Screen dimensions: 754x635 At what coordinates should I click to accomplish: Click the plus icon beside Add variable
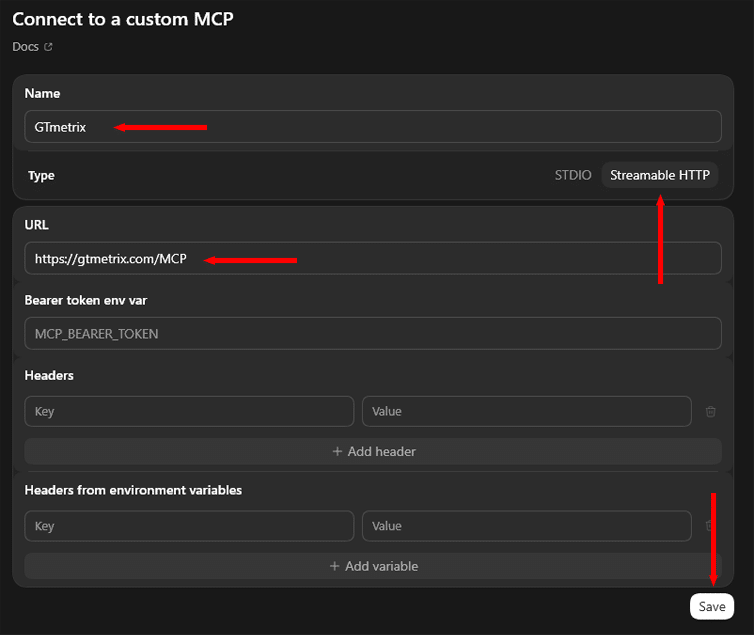(334, 566)
